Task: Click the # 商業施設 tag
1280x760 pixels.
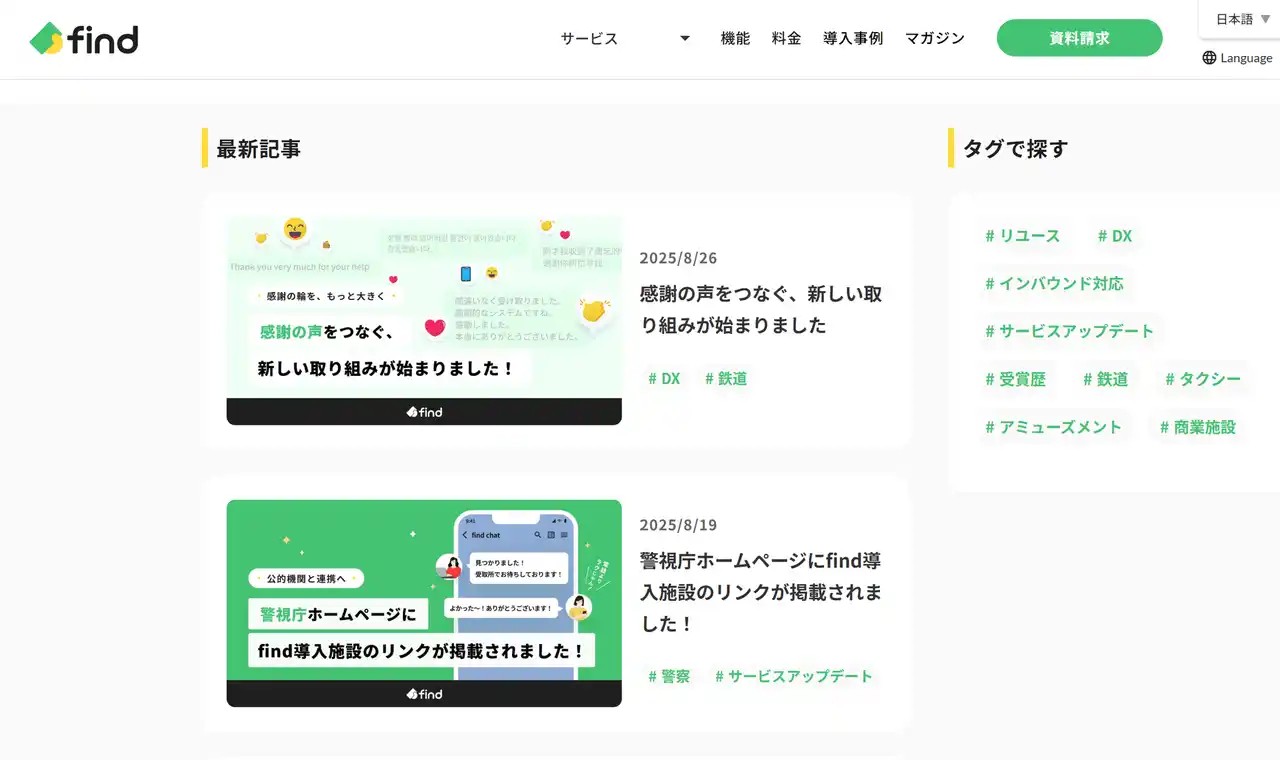Action: click(1197, 427)
